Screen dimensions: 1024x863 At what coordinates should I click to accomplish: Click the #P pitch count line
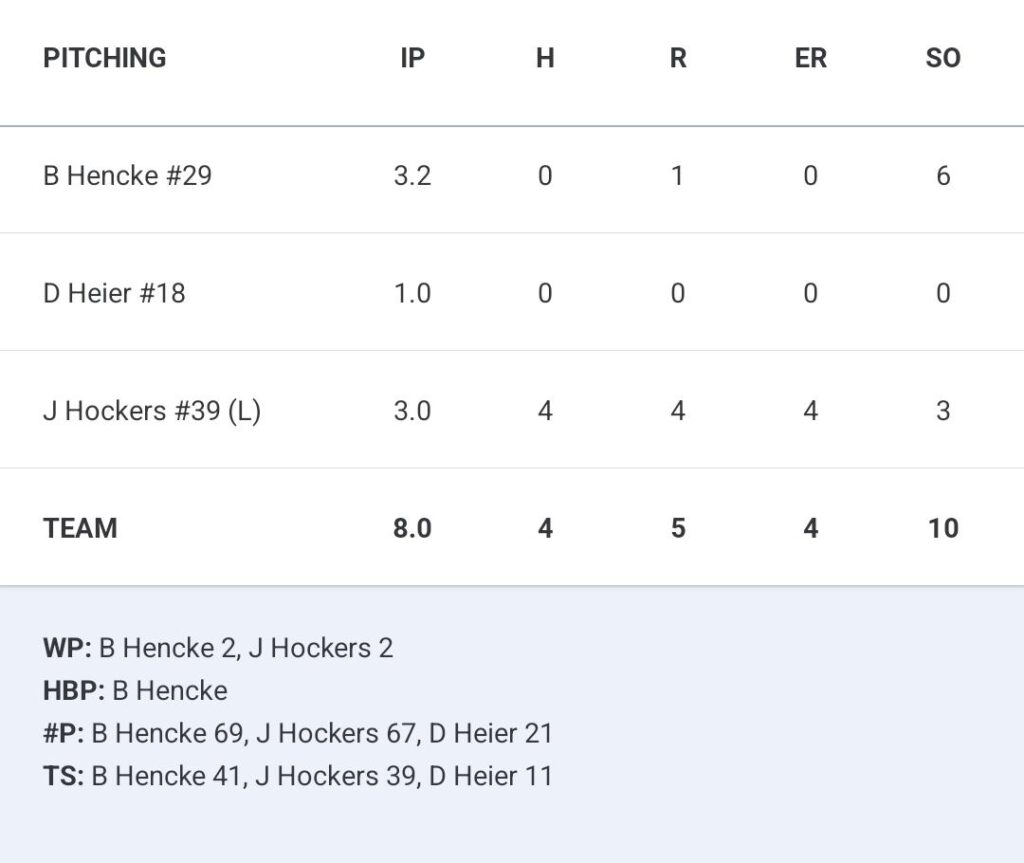click(x=298, y=733)
